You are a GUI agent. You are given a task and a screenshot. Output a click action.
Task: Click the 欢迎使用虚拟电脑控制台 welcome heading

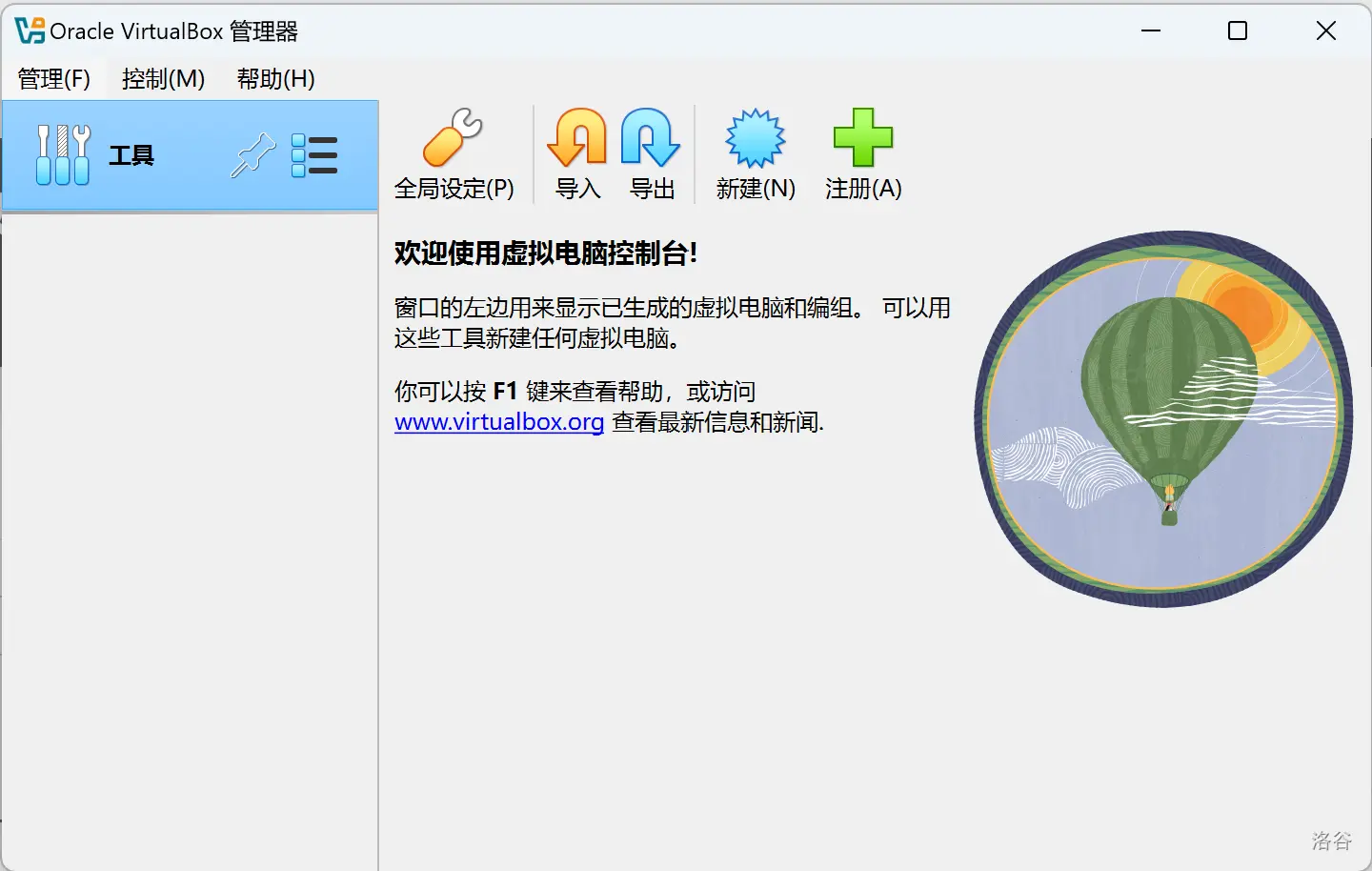pyautogui.click(x=546, y=253)
